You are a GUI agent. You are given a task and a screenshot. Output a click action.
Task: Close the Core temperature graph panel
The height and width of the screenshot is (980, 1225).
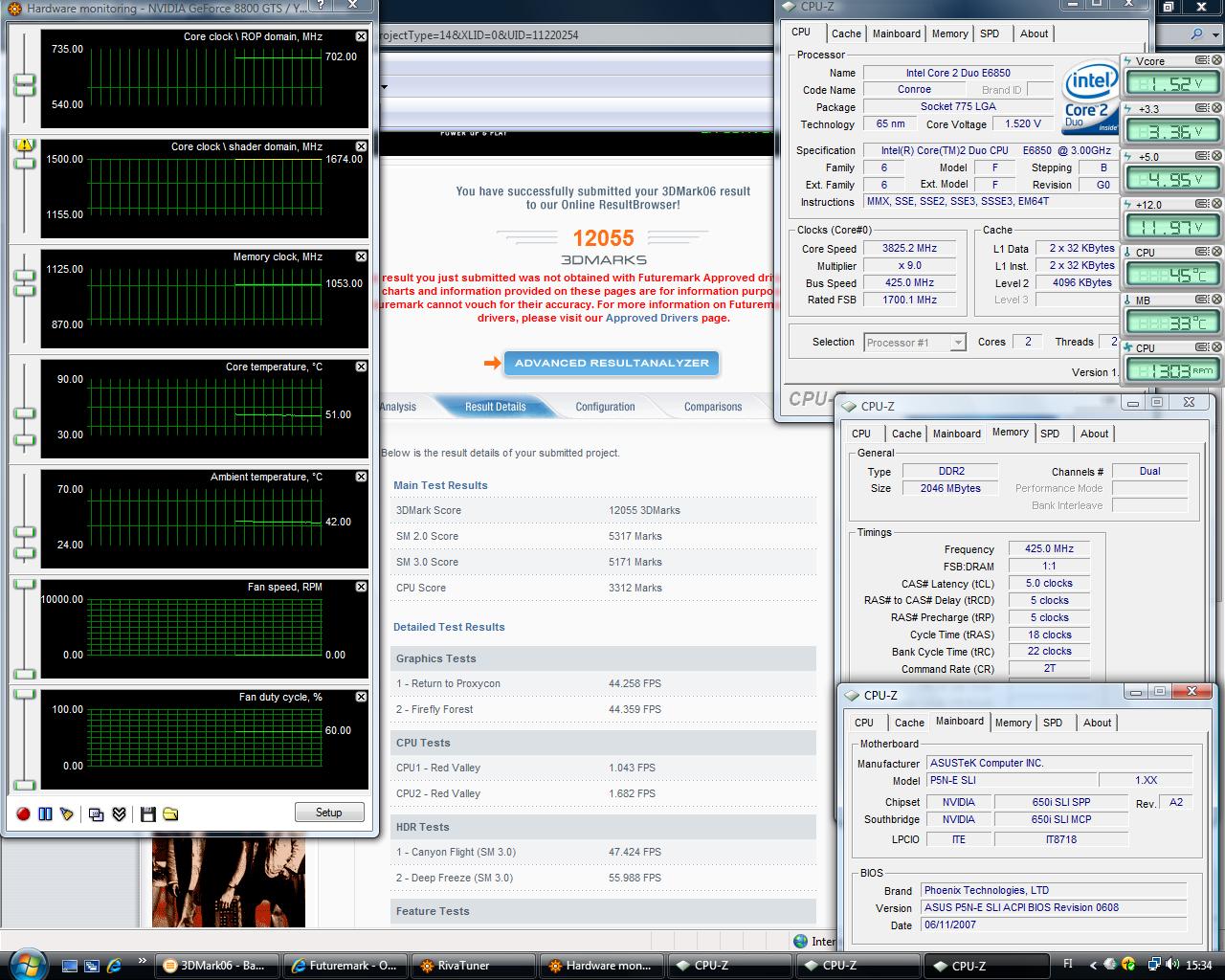(361, 367)
